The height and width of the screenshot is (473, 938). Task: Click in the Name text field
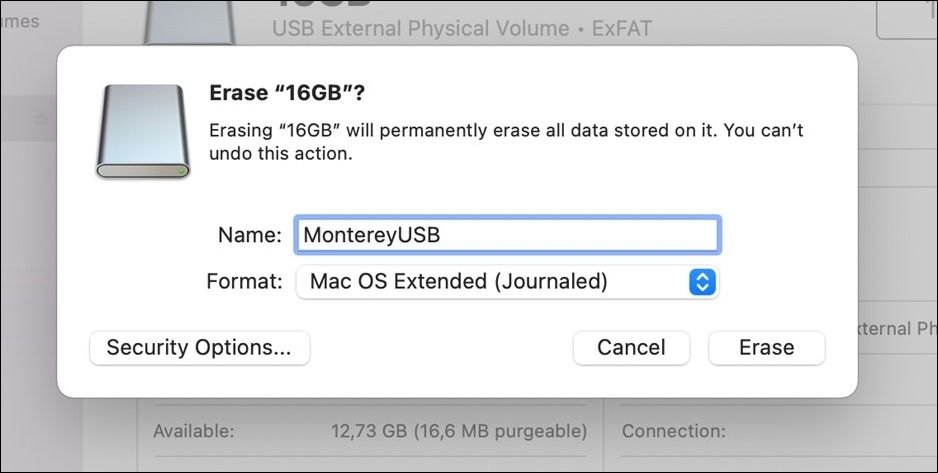507,235
